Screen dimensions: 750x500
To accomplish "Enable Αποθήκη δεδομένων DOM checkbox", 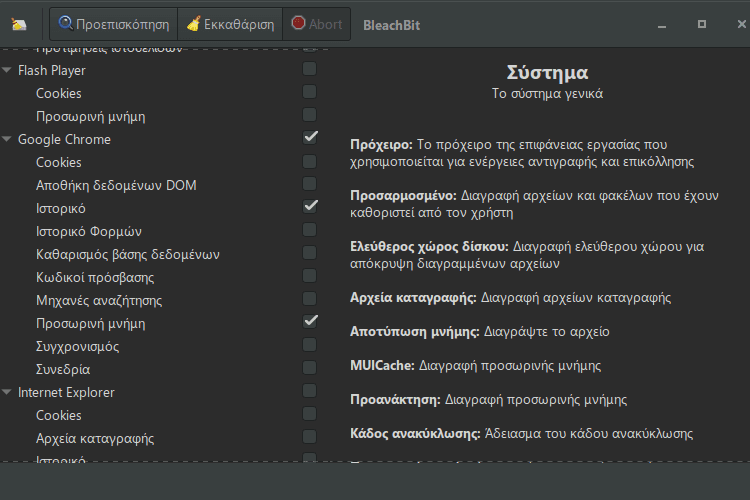I will [309, 184].
